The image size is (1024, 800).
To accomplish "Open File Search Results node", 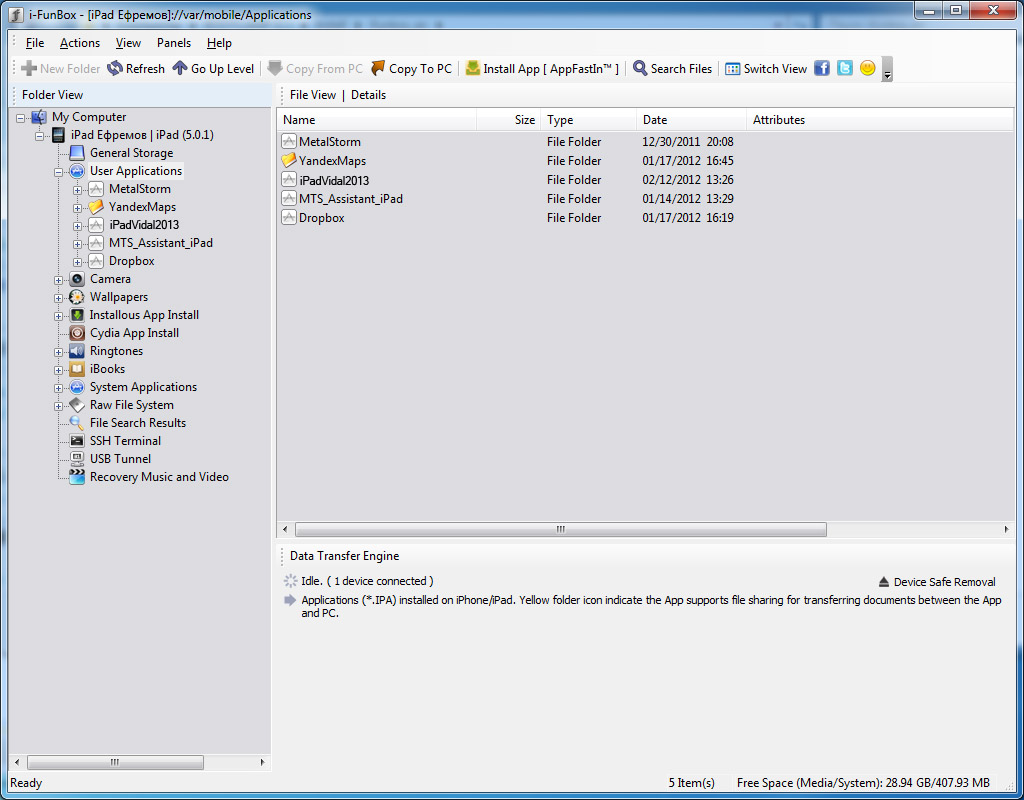I will coord(138,423).
